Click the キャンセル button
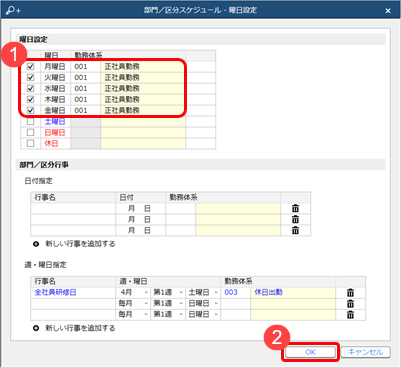This screenshot has height=368, width=401. click(x=365, y=352)
